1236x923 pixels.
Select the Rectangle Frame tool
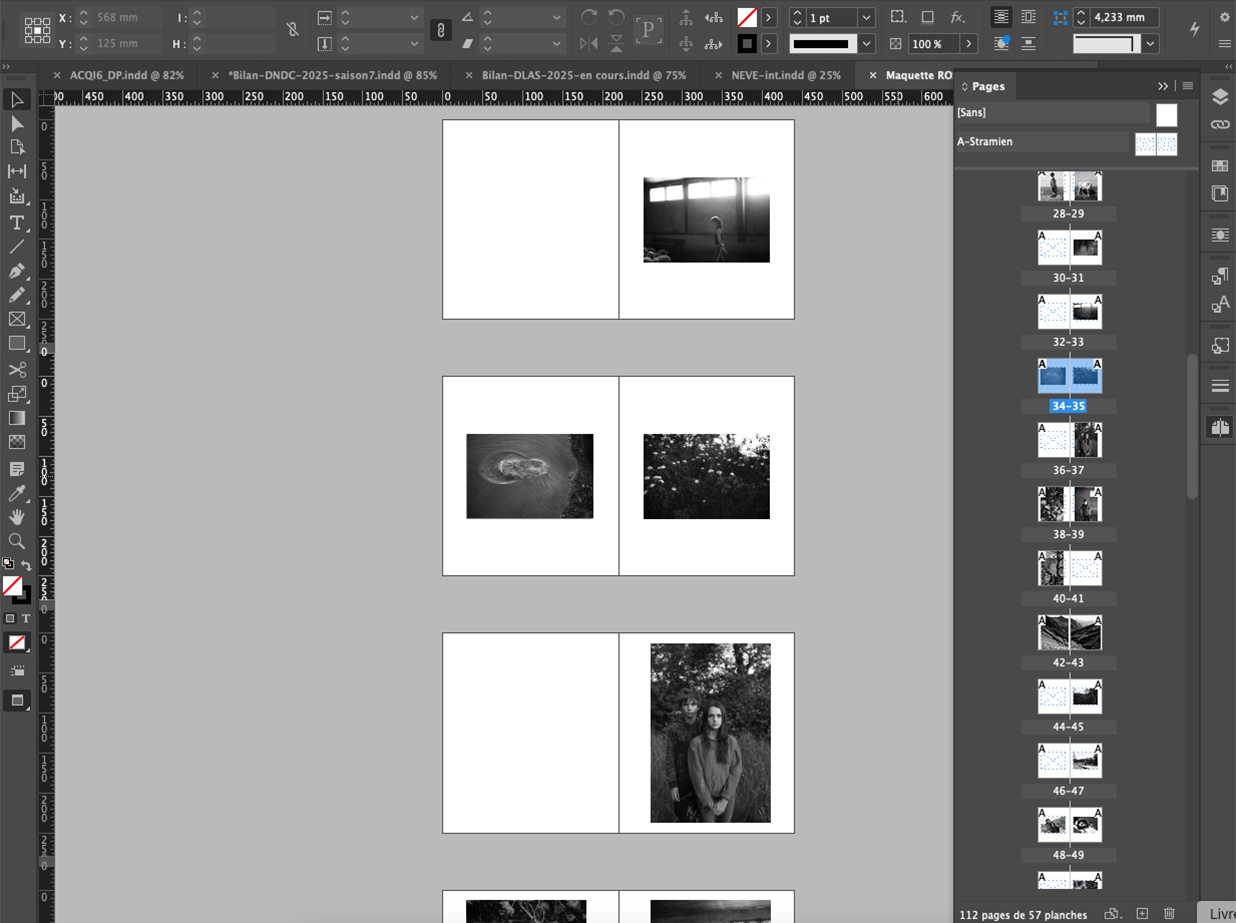tap(17, 319)
